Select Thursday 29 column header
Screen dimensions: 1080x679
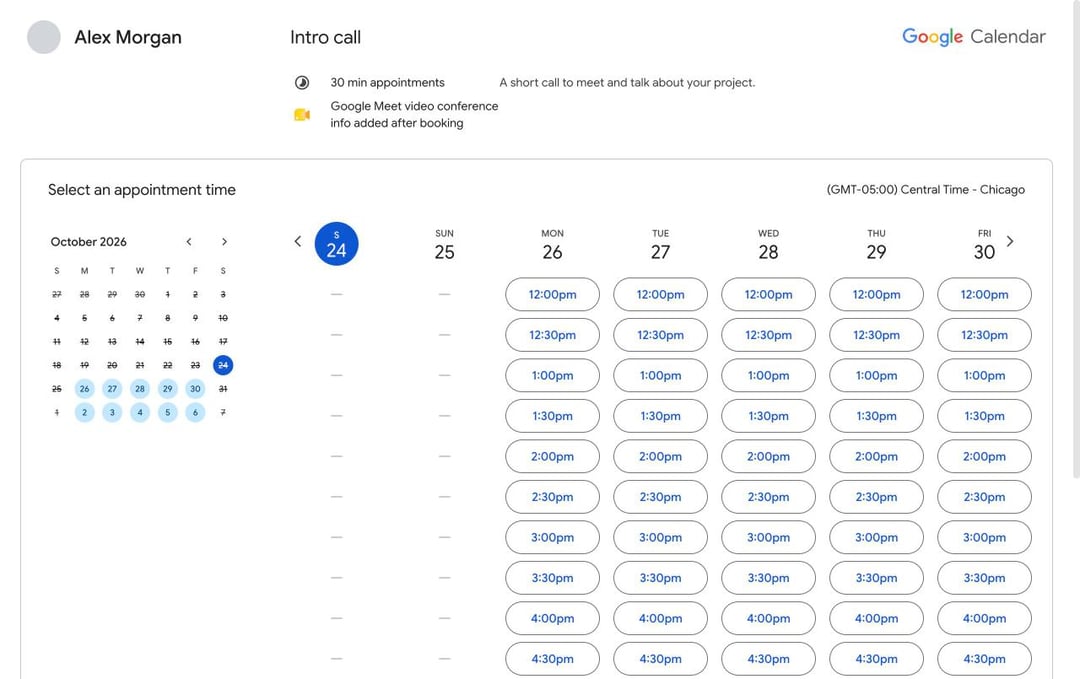(876, 245)
